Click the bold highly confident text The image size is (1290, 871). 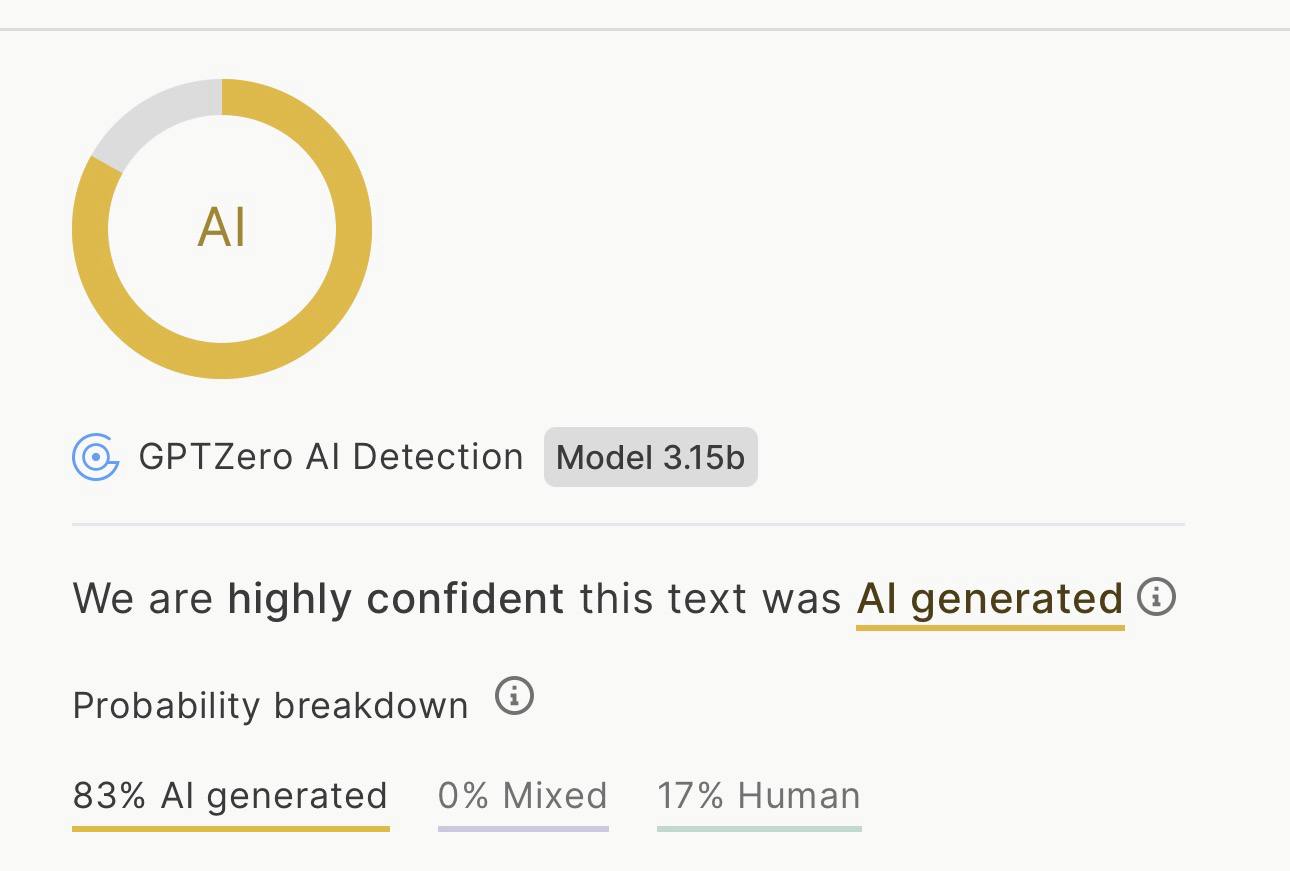396,598
